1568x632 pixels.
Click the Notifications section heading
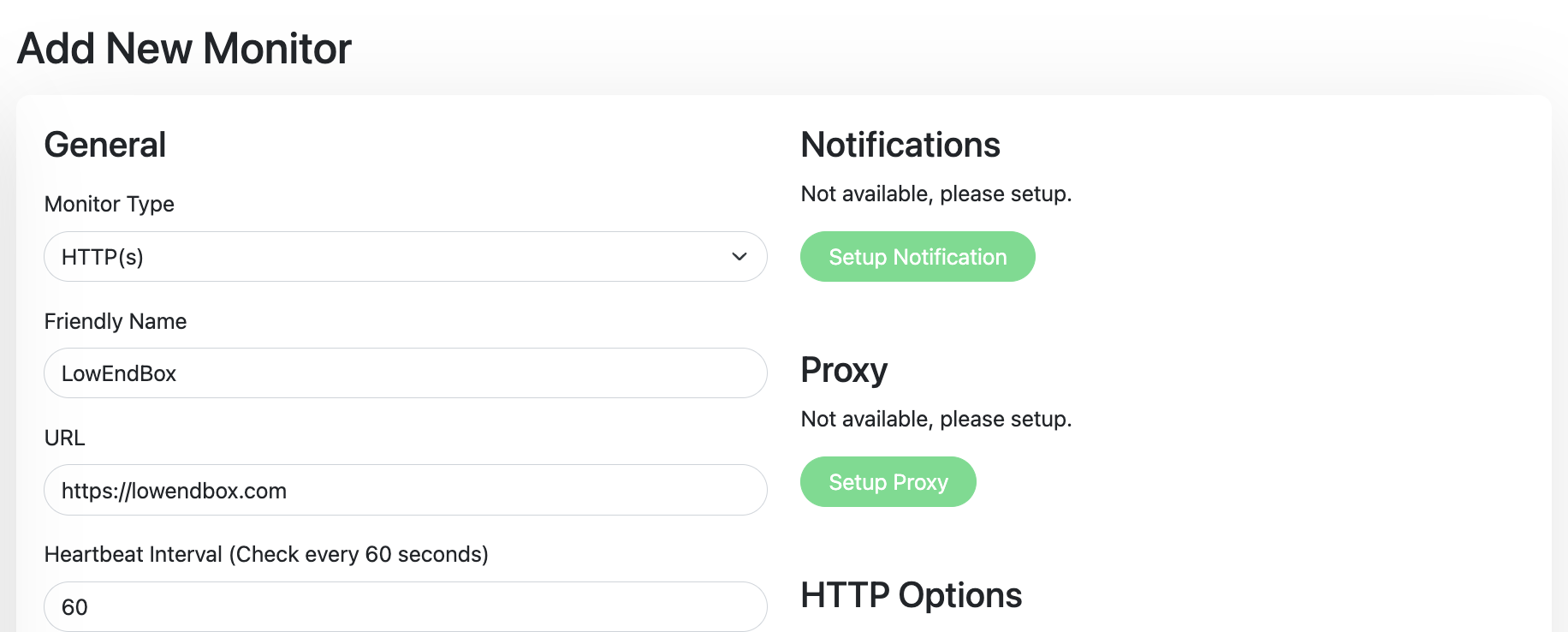pos(900,145)
